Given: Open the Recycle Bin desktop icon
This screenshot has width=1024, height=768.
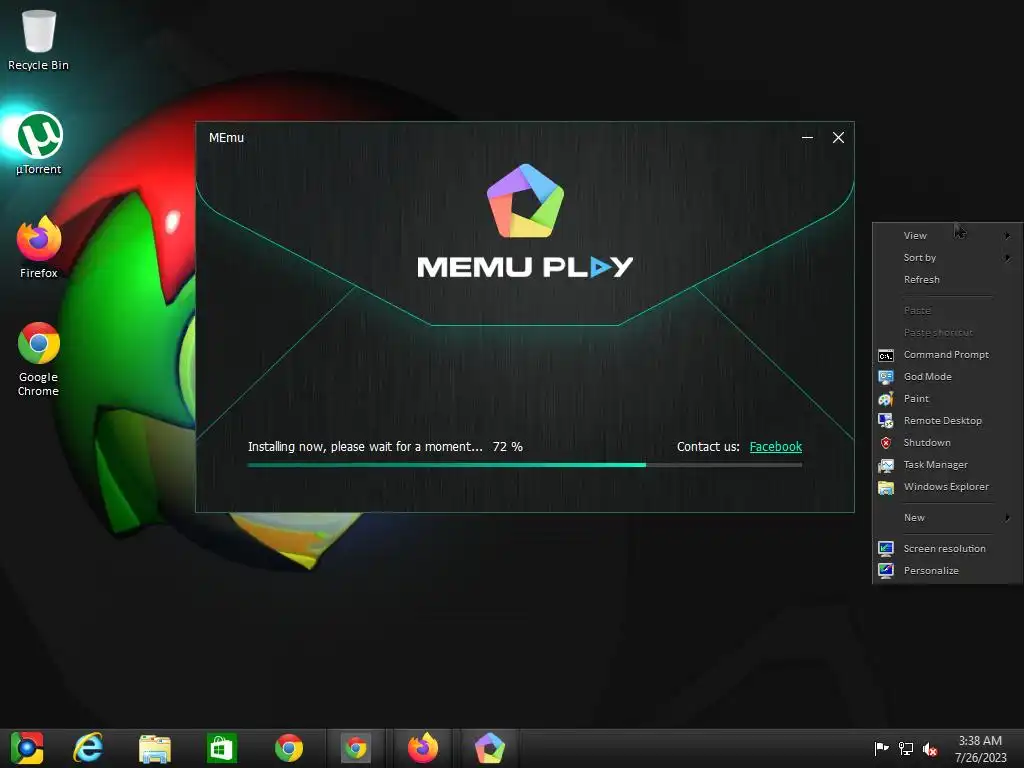Looking at the screenshot, I should click(39, 39).
